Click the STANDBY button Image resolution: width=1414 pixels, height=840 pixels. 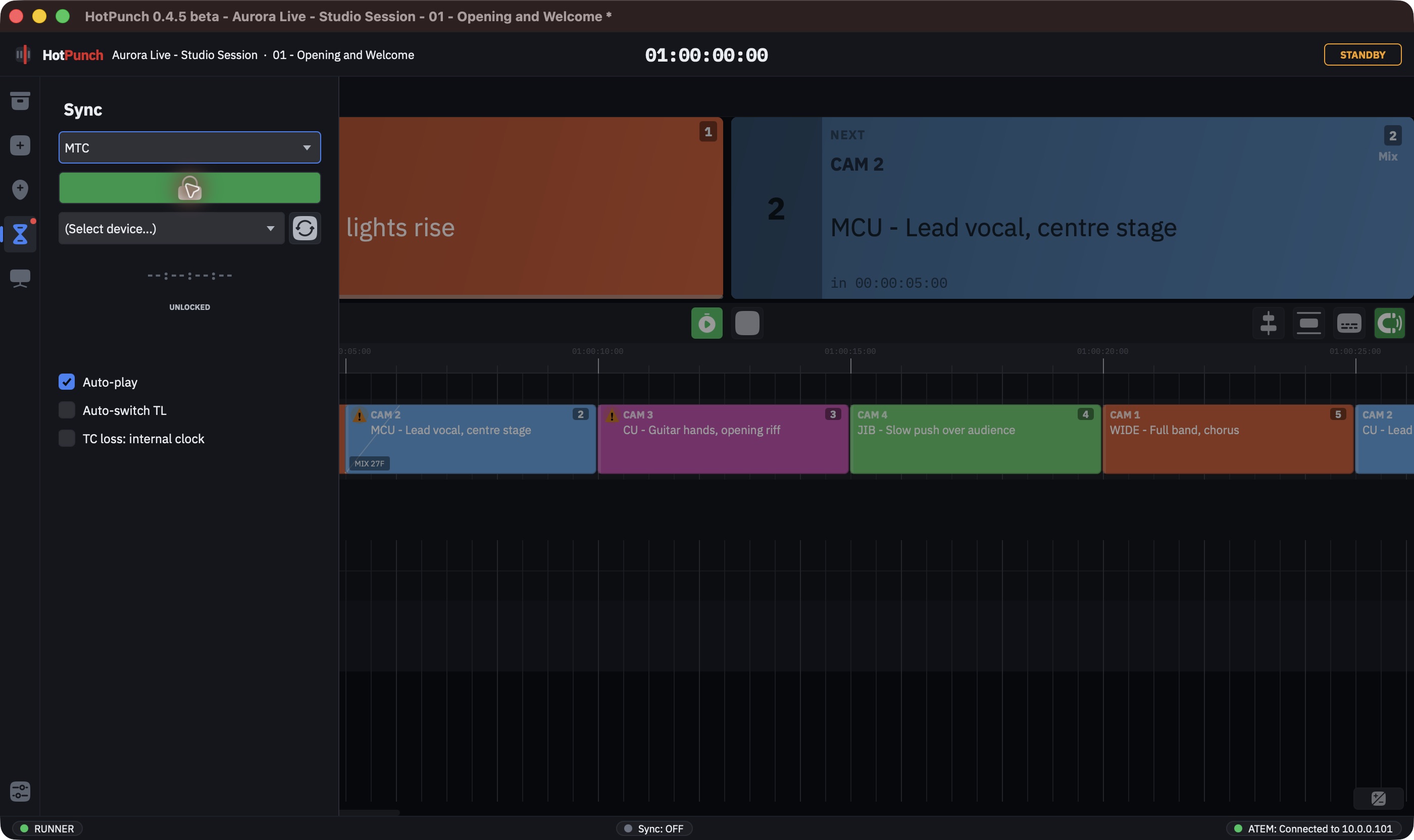click(x=1362, y=55)
